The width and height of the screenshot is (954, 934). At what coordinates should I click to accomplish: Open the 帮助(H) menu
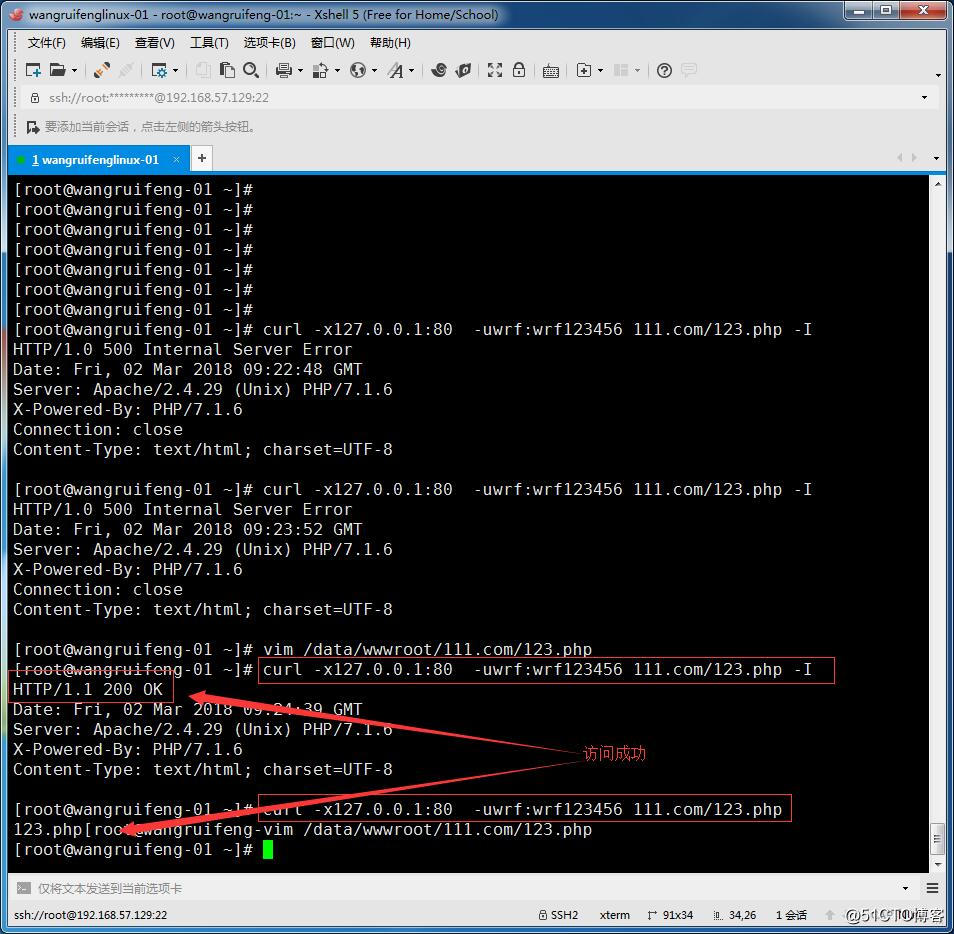(x=390, y=43)
